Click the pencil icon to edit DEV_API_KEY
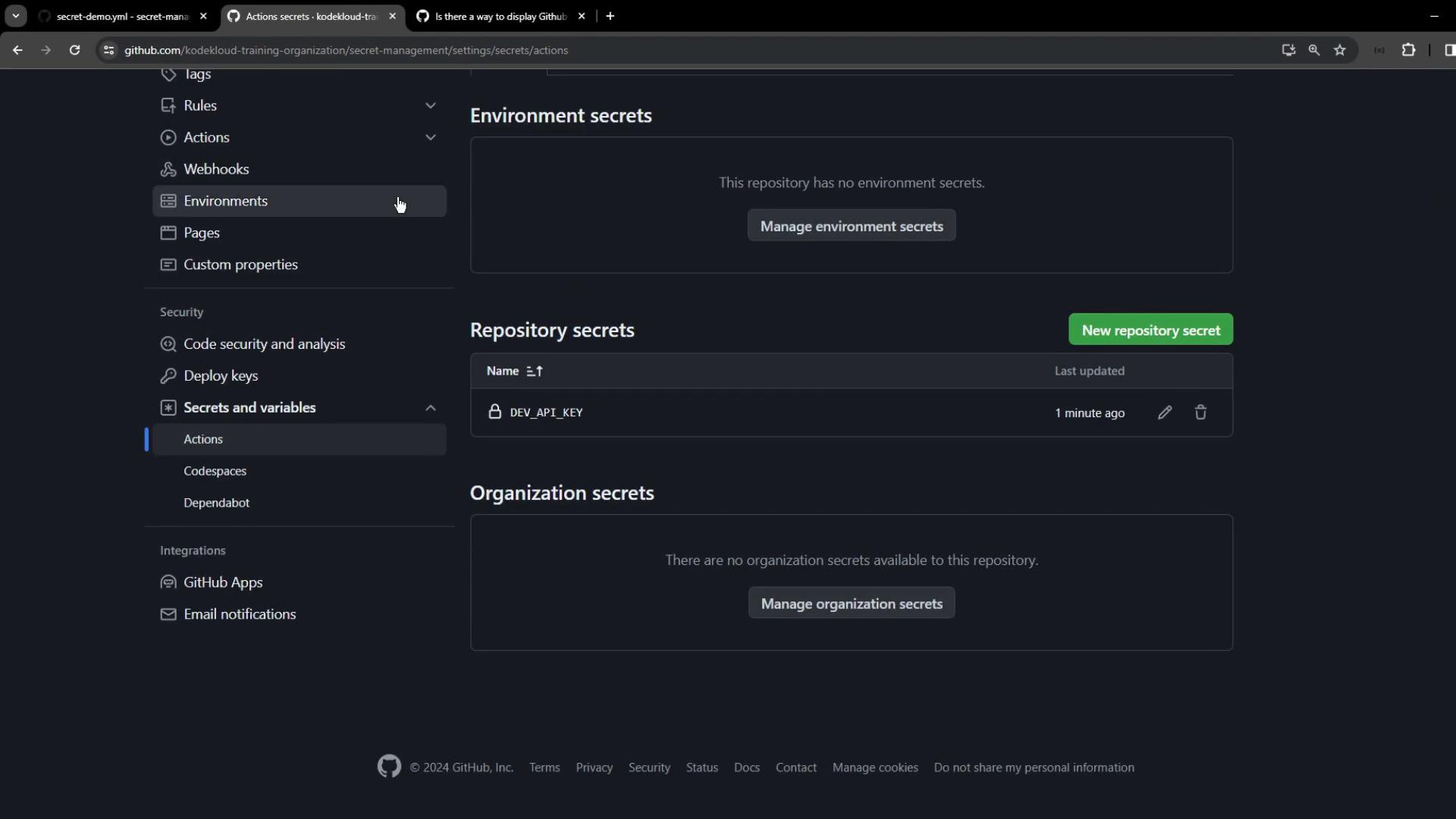 coord(1165,413)
